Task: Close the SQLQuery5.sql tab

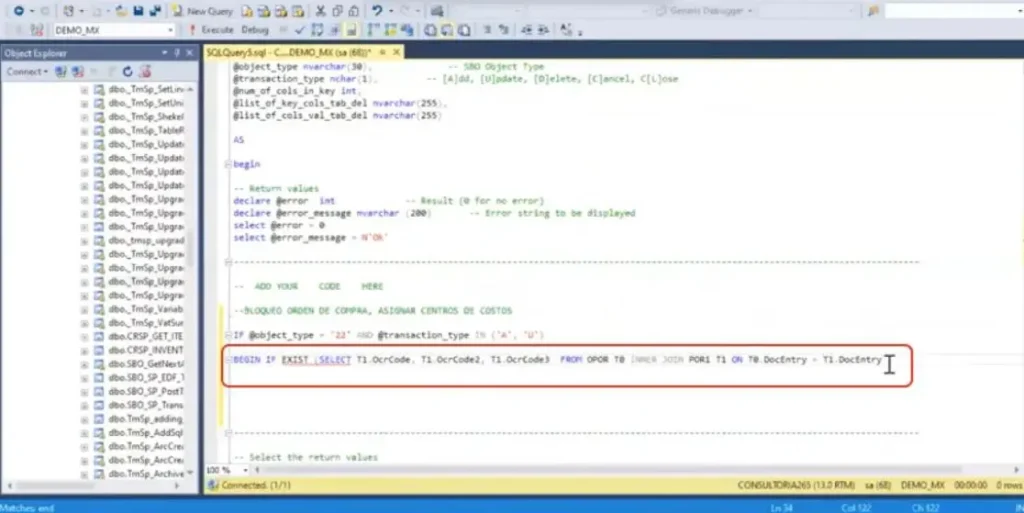Action: coord(396,52)
